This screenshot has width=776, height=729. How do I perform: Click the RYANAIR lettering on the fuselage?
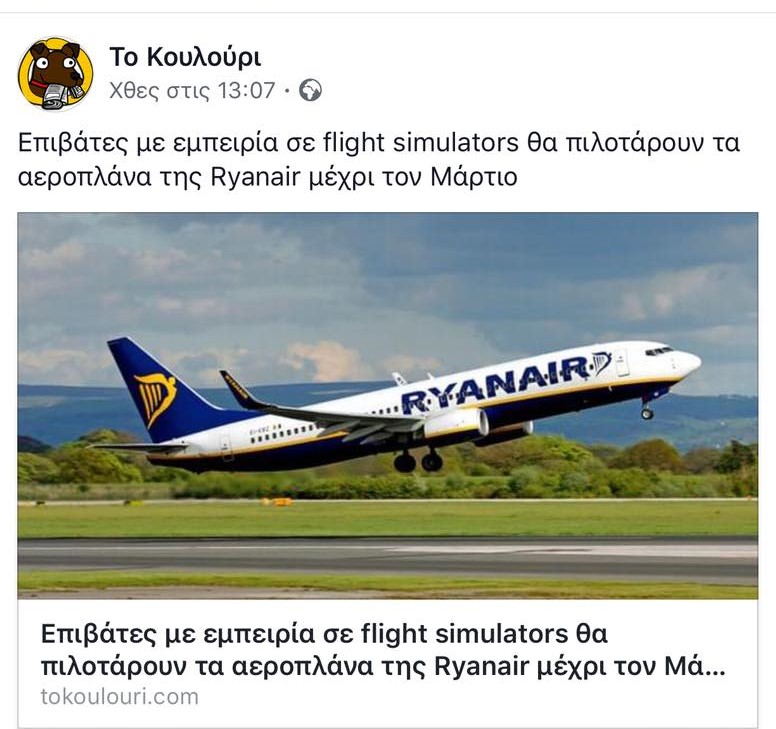pos(496,384)
